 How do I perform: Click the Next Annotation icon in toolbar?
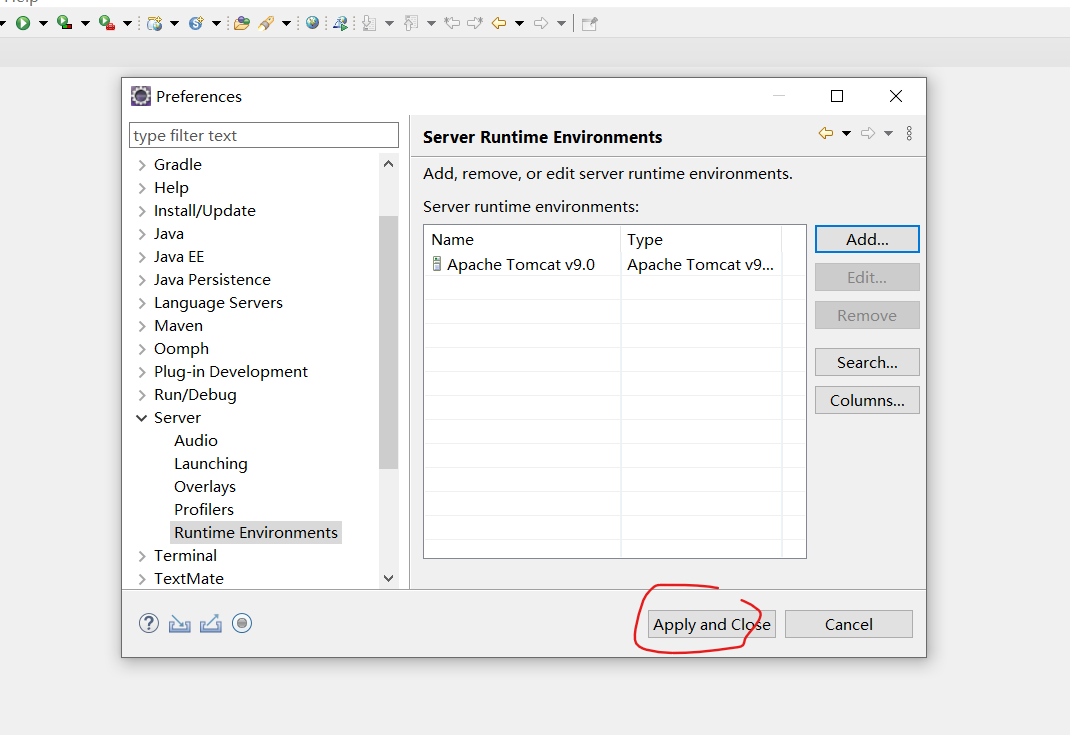click(x=369, y=23)
